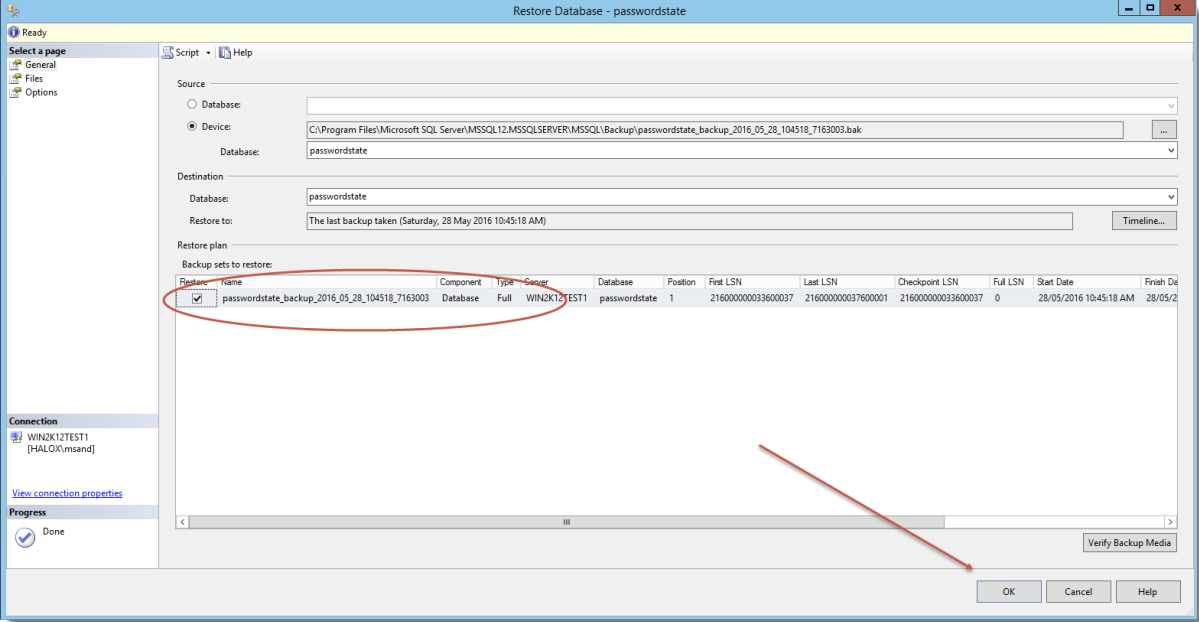The height and width of the screenshot is (622, 1199).
Task: Select backup set name passwordstate_backup_2016_05_28_104518_7163003
Action: click(326, 298)
